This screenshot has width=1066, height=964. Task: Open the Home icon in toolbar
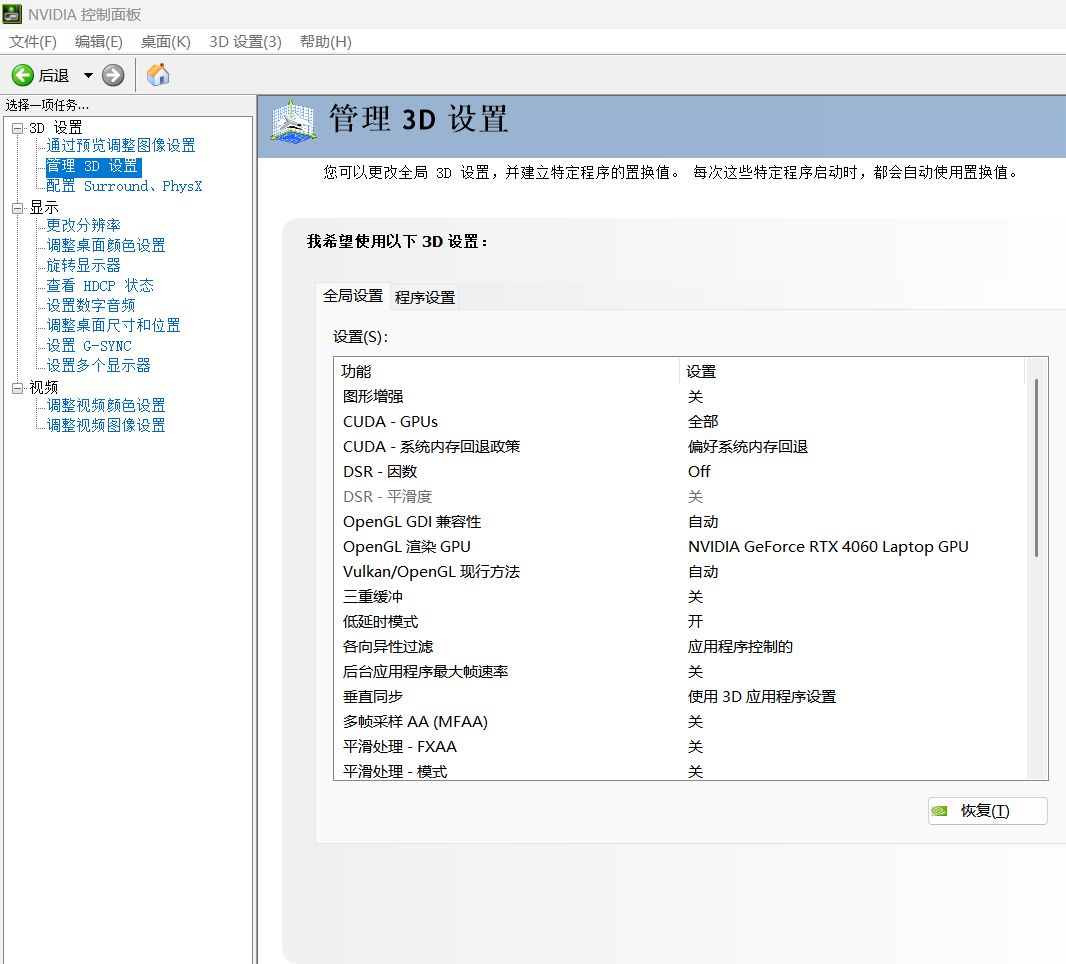point(158,75)
